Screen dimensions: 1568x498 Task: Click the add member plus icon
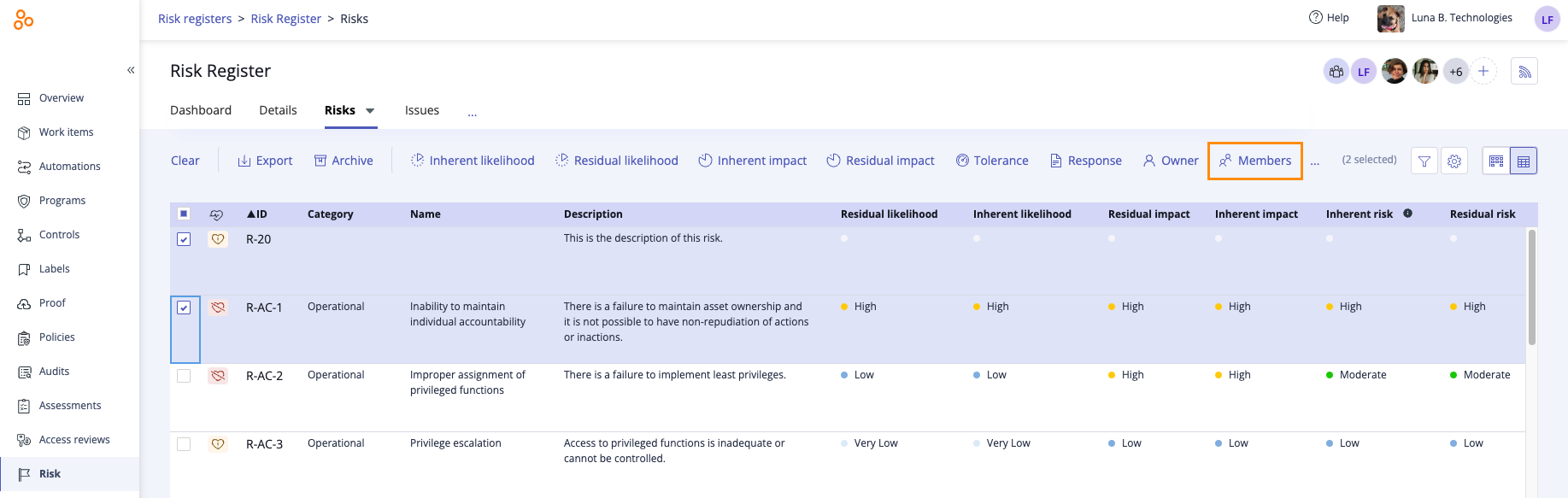coord(1483,72)
